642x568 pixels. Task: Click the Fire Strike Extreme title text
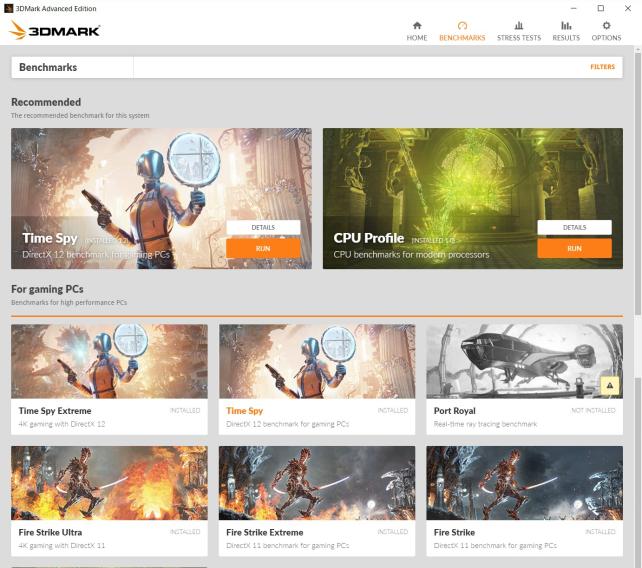264,532
